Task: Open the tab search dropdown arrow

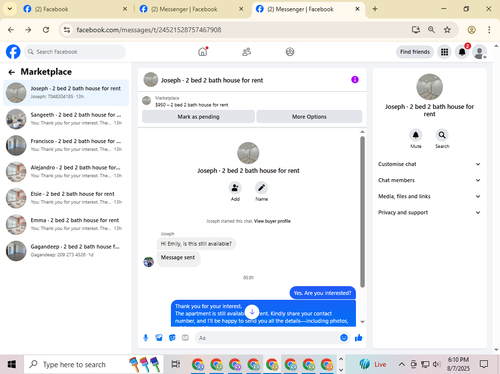Action: coord(10,9)
